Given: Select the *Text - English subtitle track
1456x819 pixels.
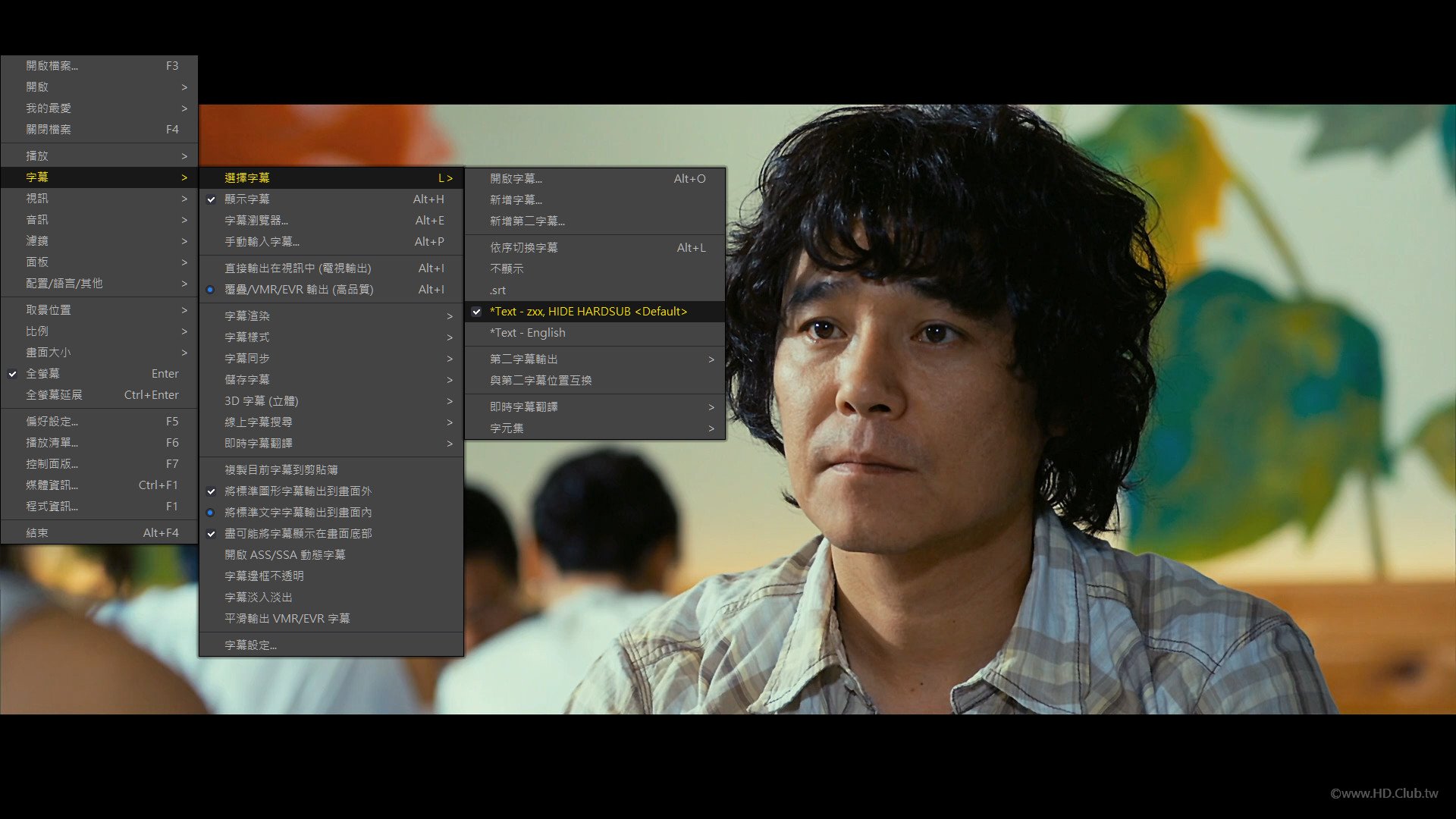Looking at the screenshot, I should click(527, 332).
